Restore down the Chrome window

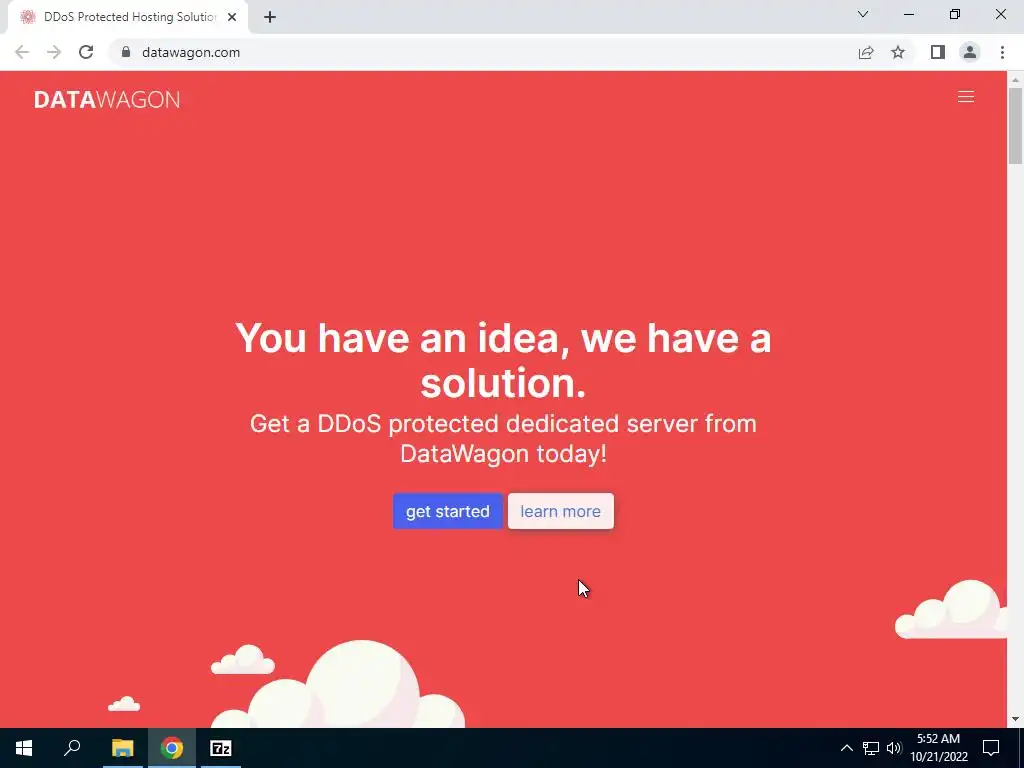point(955,14)
